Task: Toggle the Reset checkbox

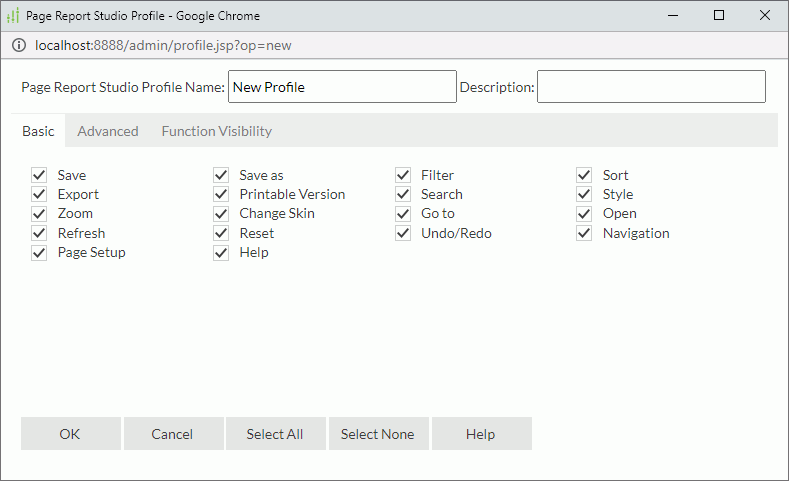Action: tap(221, 233)
